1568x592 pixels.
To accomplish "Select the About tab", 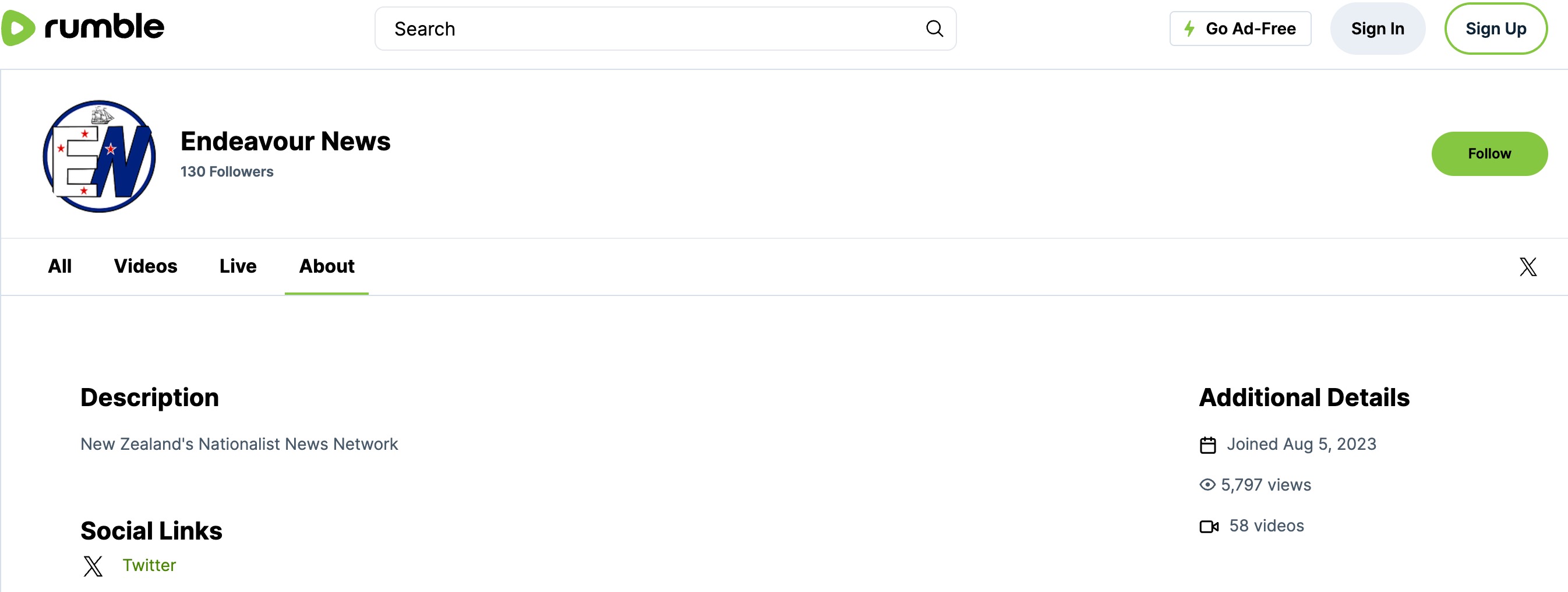I will 326,266.
